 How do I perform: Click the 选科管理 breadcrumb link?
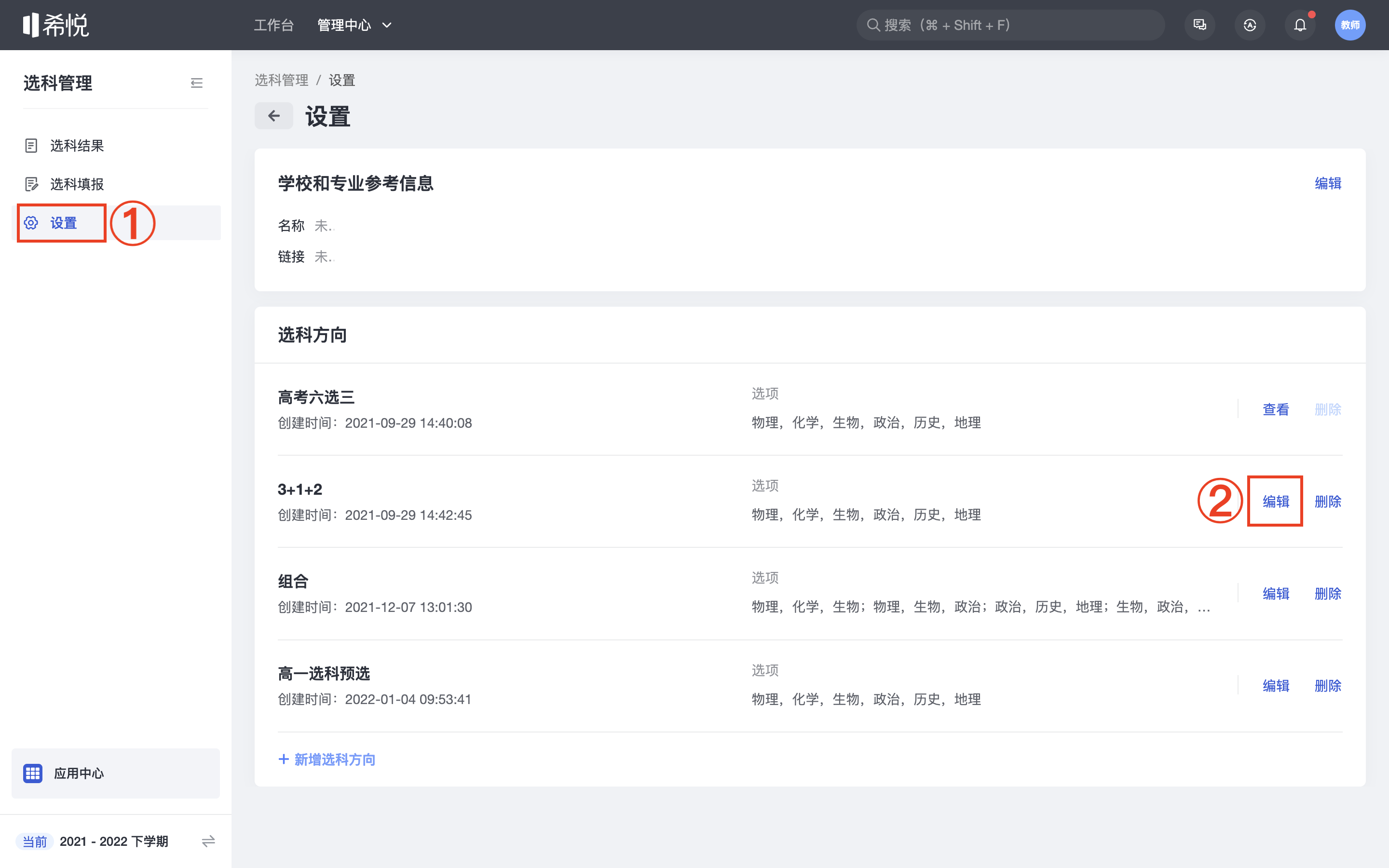pyautogui.click(x=281, y=81)
